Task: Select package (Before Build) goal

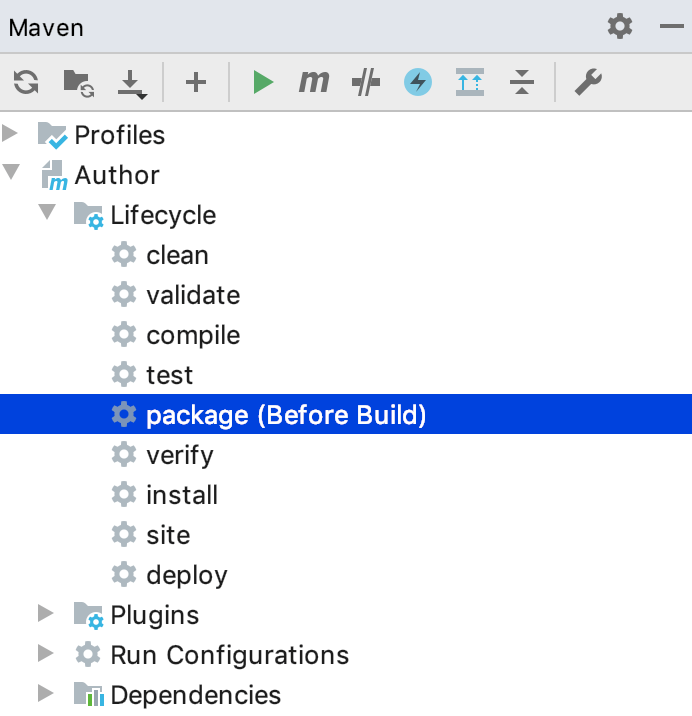Action: [286, 415]
